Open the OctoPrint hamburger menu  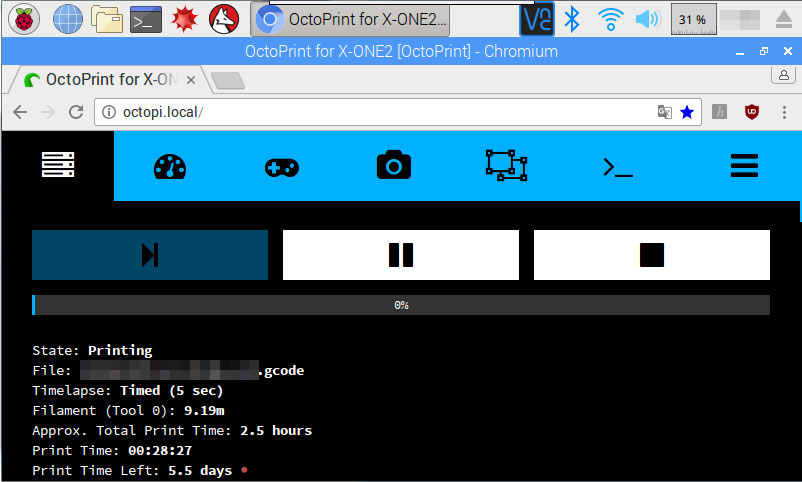[x=744, y=166]
